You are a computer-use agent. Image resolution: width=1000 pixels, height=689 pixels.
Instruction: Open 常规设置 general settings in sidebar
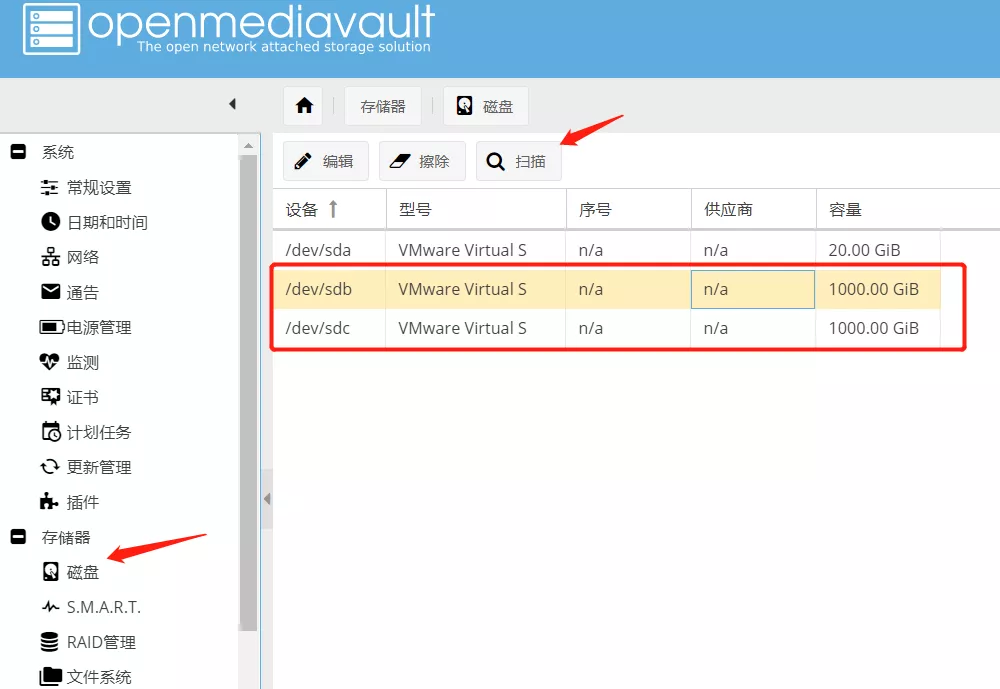pos(98,188)
